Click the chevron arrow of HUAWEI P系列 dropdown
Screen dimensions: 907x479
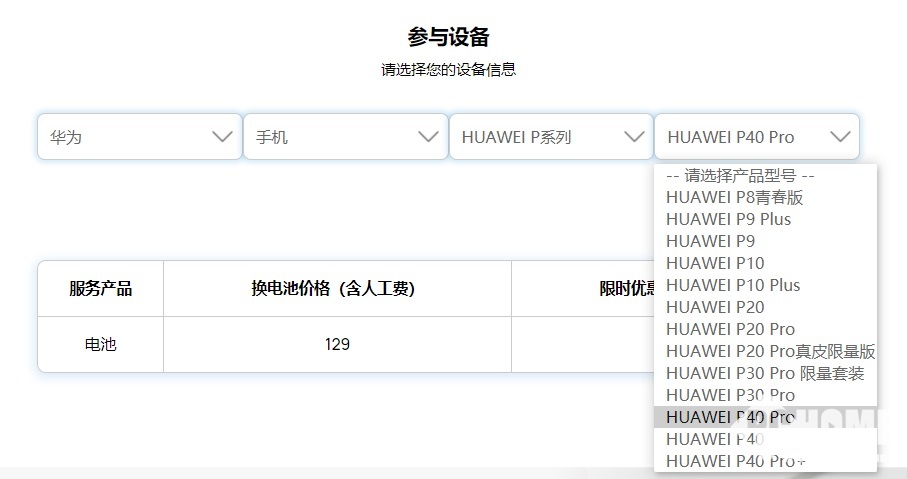pyautogui.click(x=633, y=137)
